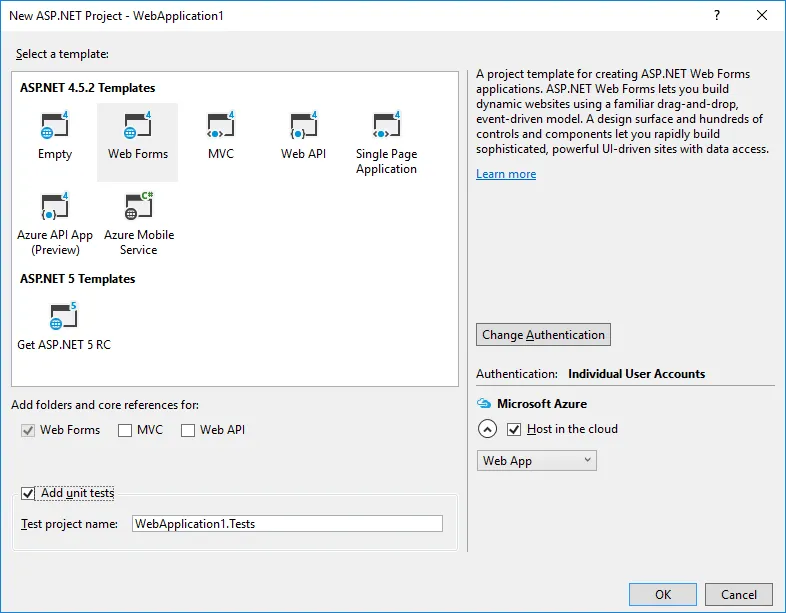
Task: Click the ASP.NET 4.5.2 Templates heading
Action: coord(88,88)
